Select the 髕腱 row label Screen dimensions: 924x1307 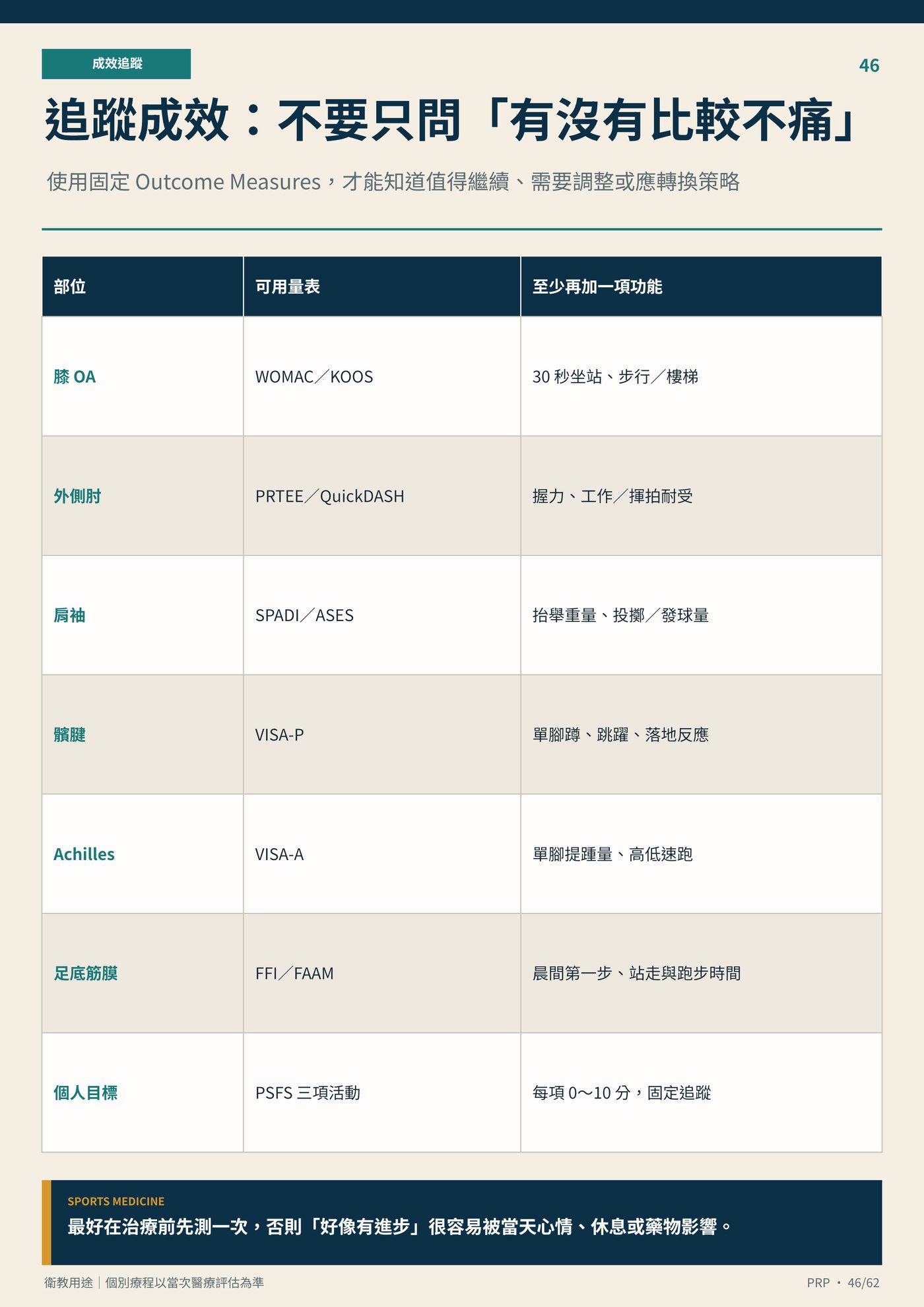click(69, 735)
